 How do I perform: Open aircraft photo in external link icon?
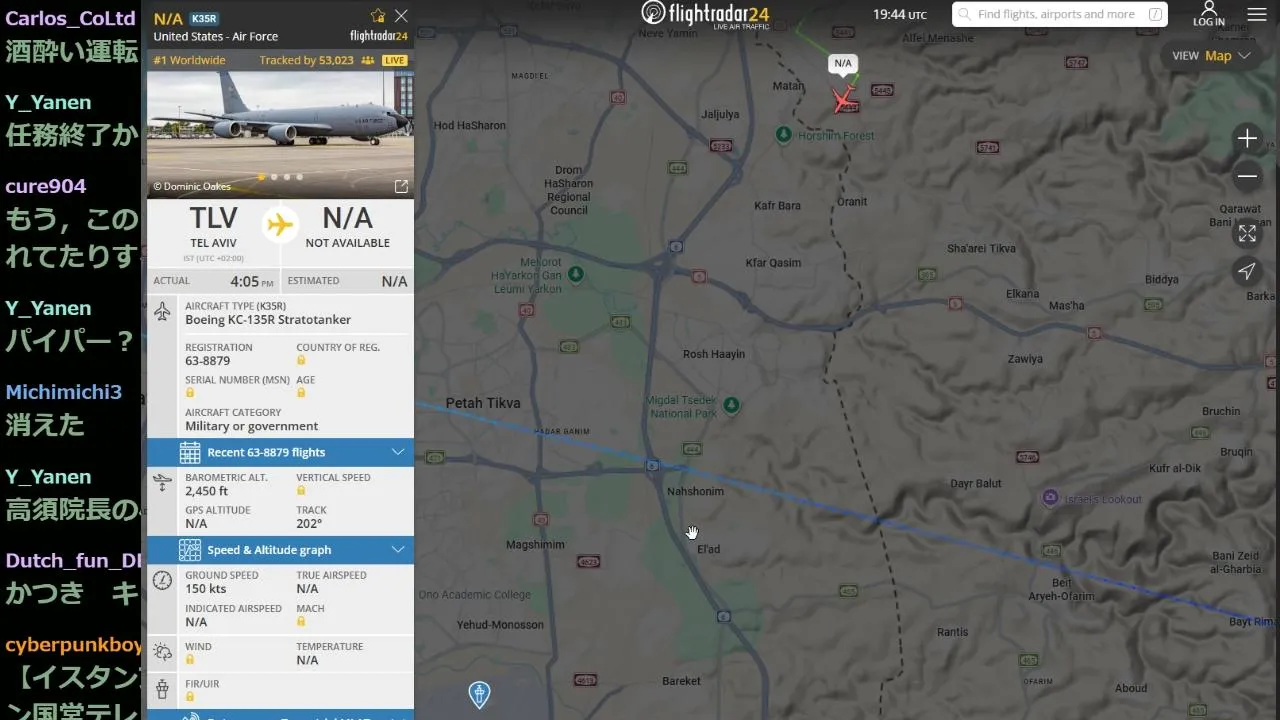tap(401, 187)
